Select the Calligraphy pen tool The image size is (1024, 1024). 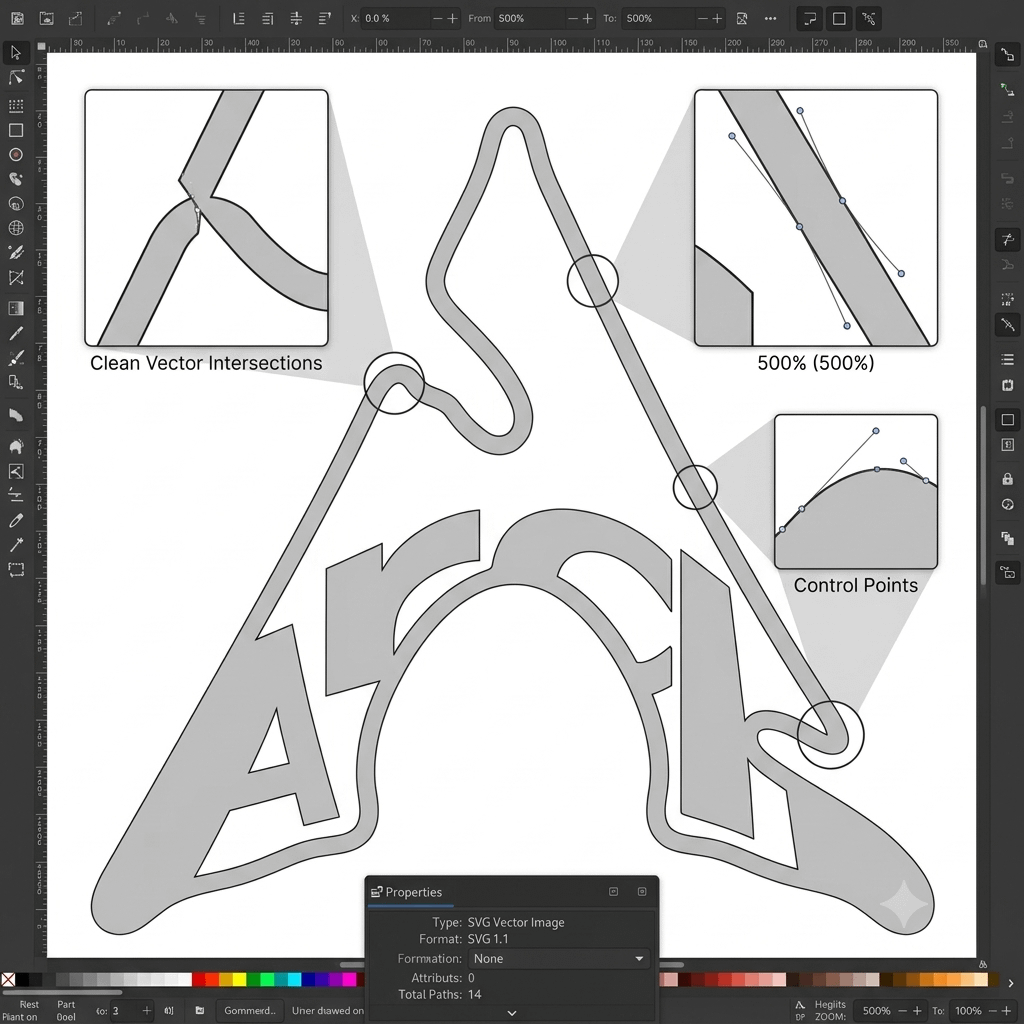[16, 253]
